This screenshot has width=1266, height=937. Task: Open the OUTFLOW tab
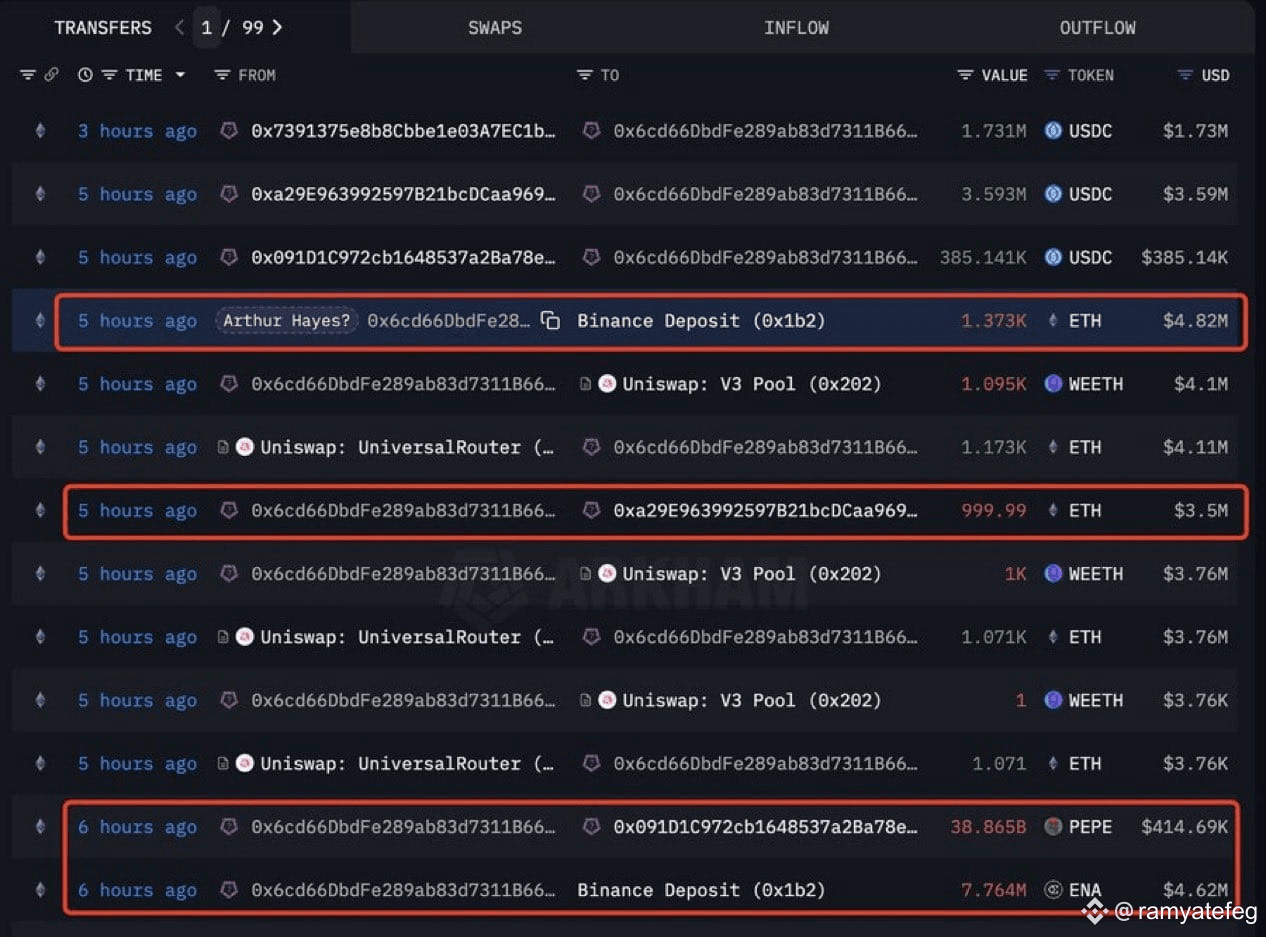coord(1097,28)
